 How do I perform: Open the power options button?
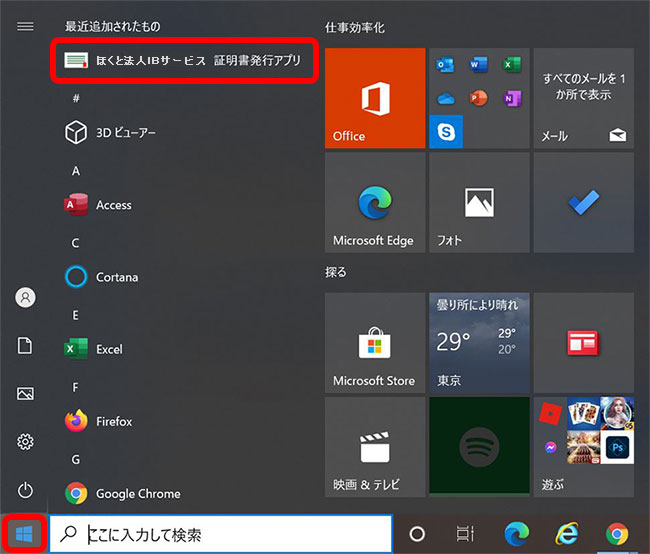(x=26, y=490)
